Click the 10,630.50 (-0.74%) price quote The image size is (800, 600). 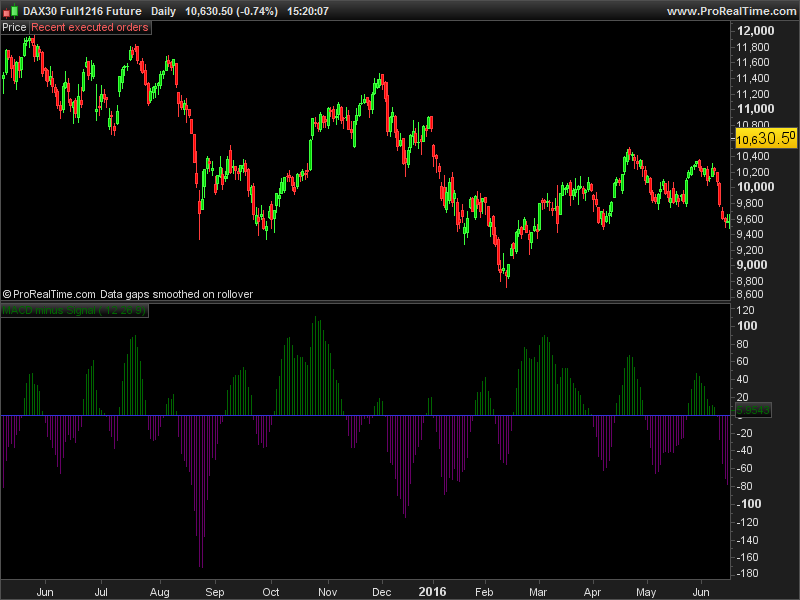231,11
